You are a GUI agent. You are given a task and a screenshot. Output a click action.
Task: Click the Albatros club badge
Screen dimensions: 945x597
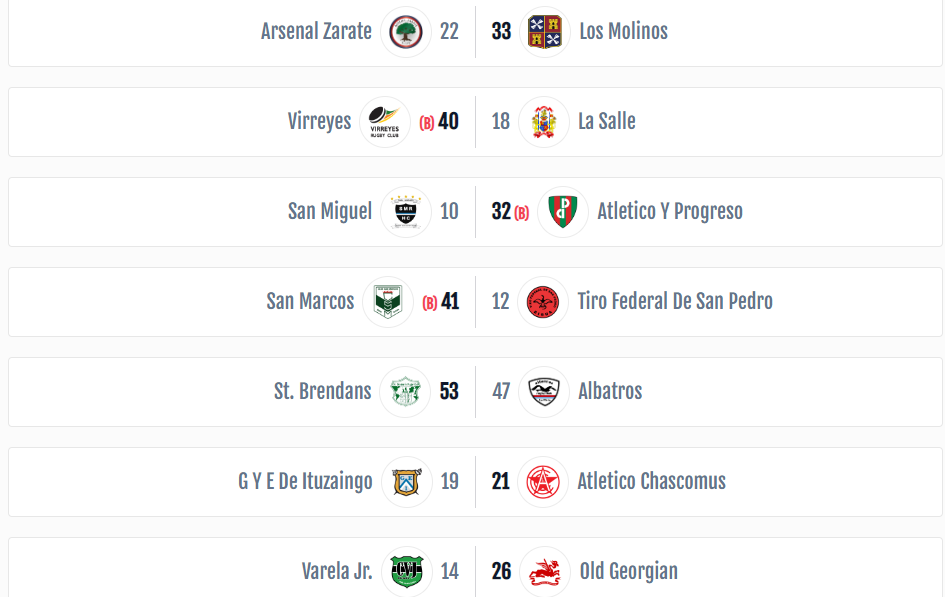pyautogui.click(x=544, y=392)
